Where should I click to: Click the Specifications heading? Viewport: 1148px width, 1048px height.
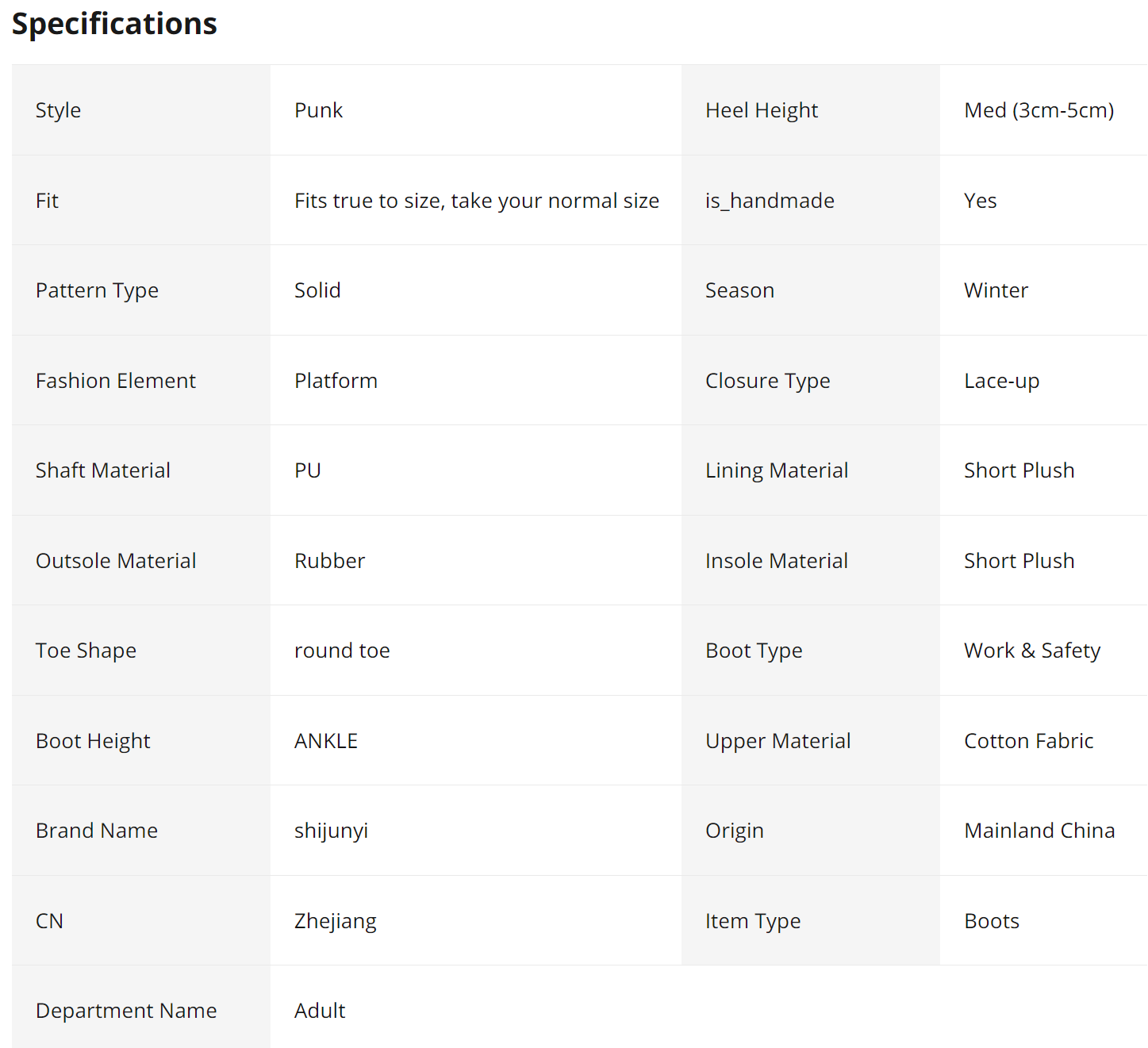[x=114, y=24]
